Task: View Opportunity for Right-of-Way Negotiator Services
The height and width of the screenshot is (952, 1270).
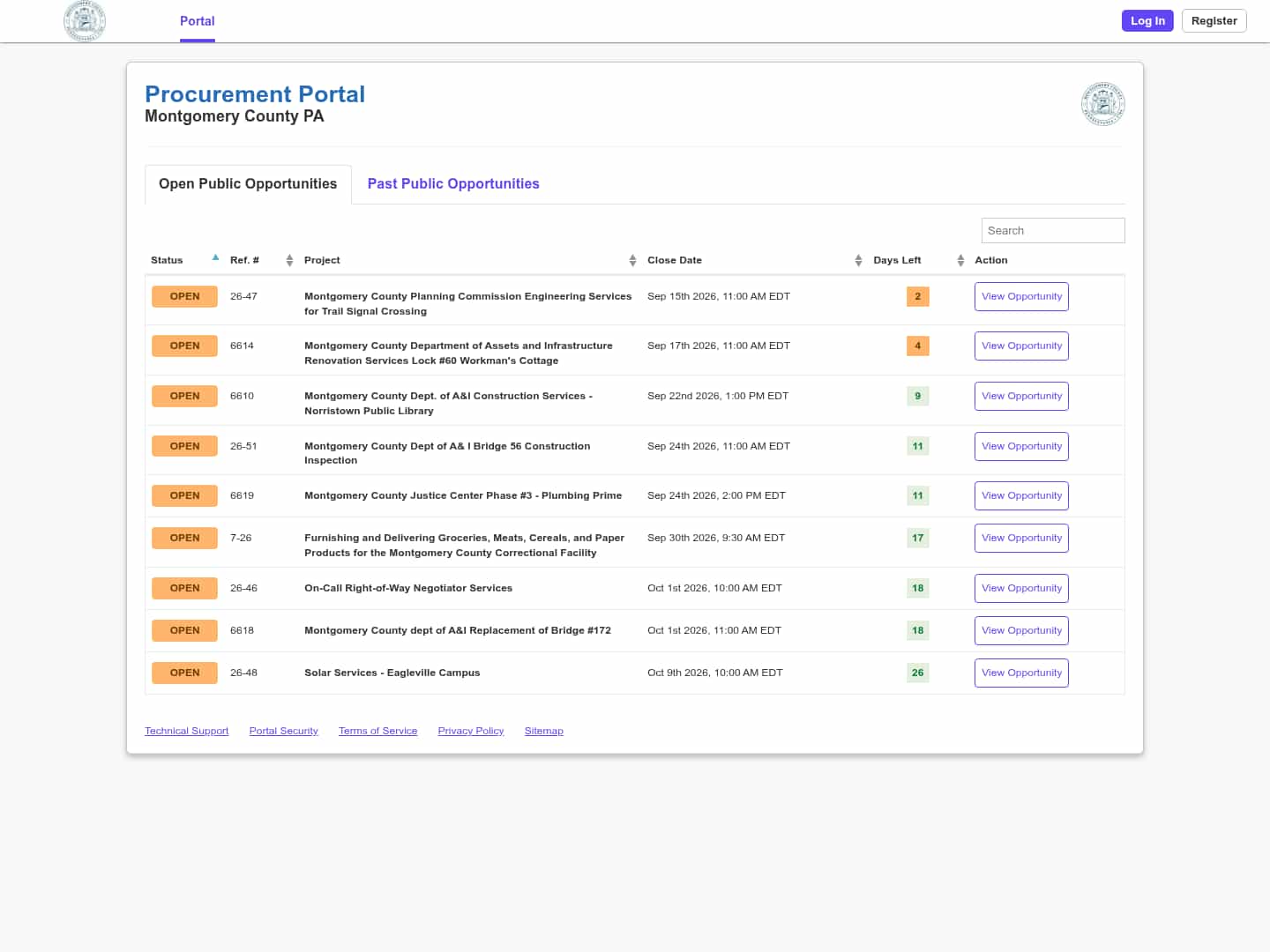Action: (x=1021, y=589)
